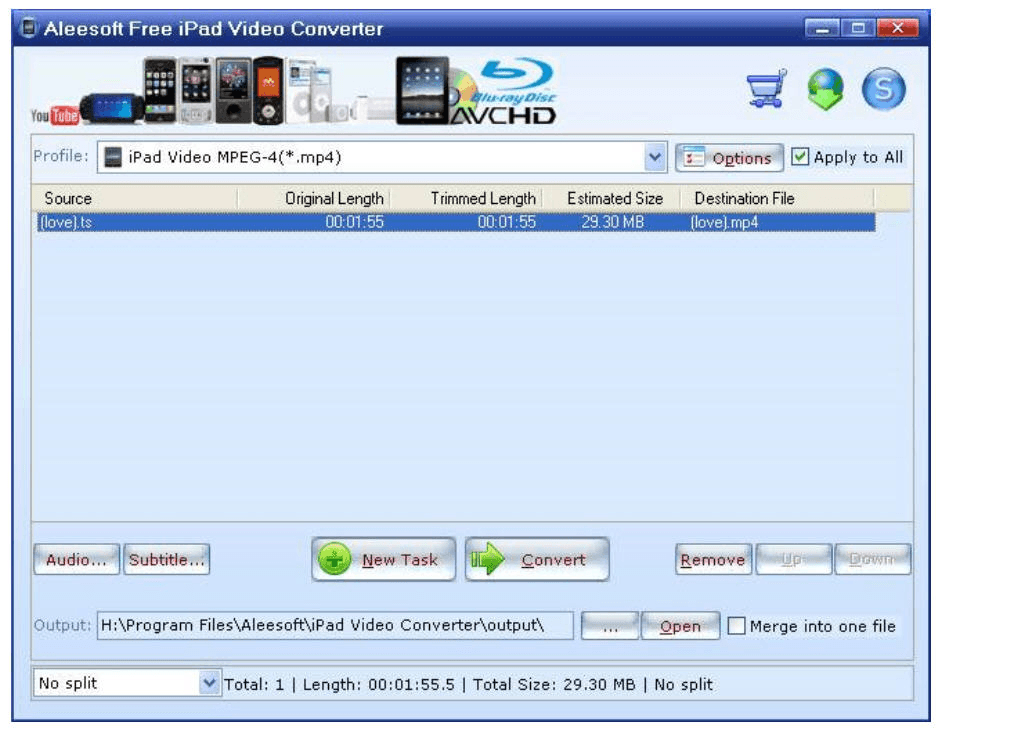This screenshot has width=1024, height=733.
Task: Click the iPad device image in banner
Action: click(422, 90)
